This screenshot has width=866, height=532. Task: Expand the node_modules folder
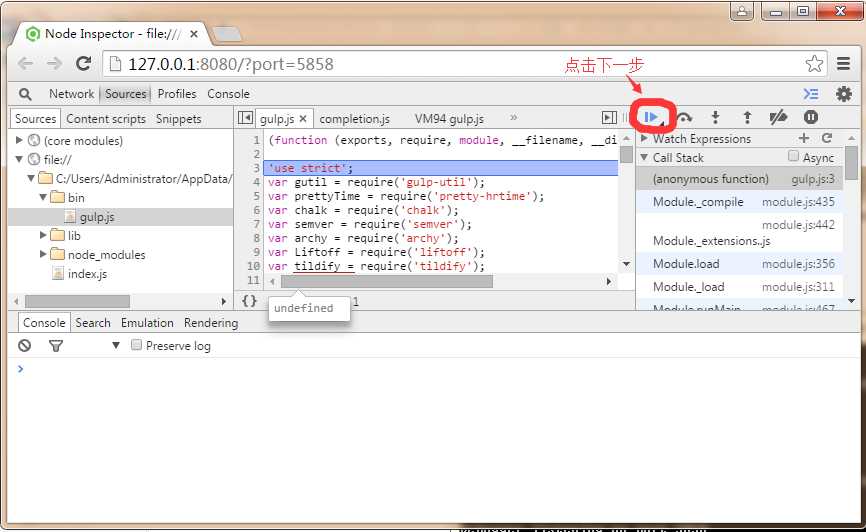click(43, 254)
